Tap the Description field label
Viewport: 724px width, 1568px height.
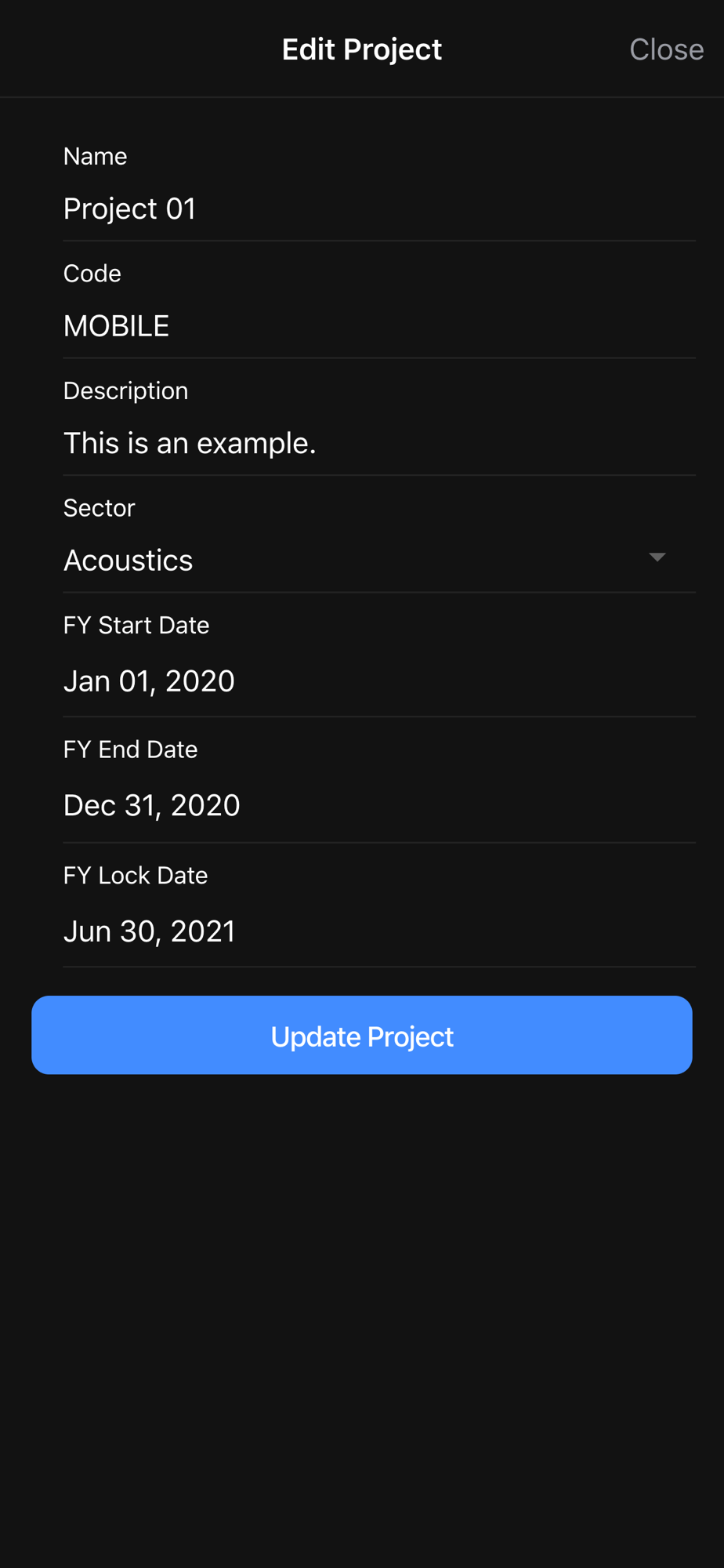tap(126, 390)
